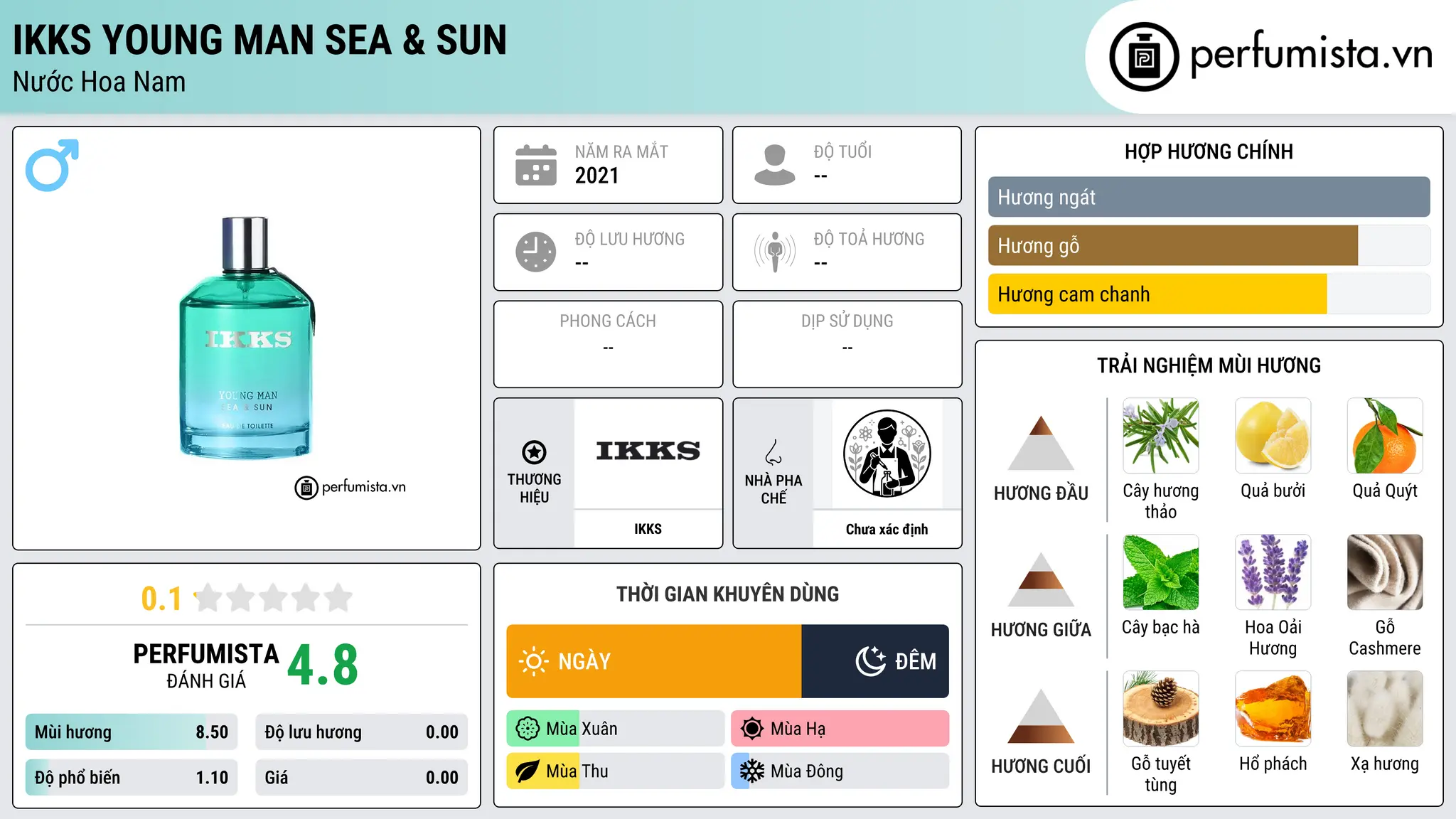Click the Hương Giữa pyramid icon
1456x819 pixels.
pos(1041,579)
